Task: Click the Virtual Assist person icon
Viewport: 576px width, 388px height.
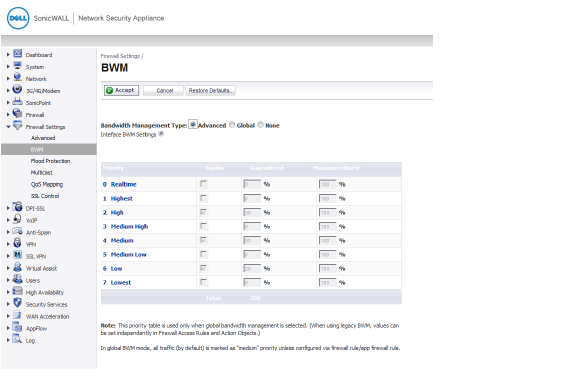Action: click(x=17, y=267)
